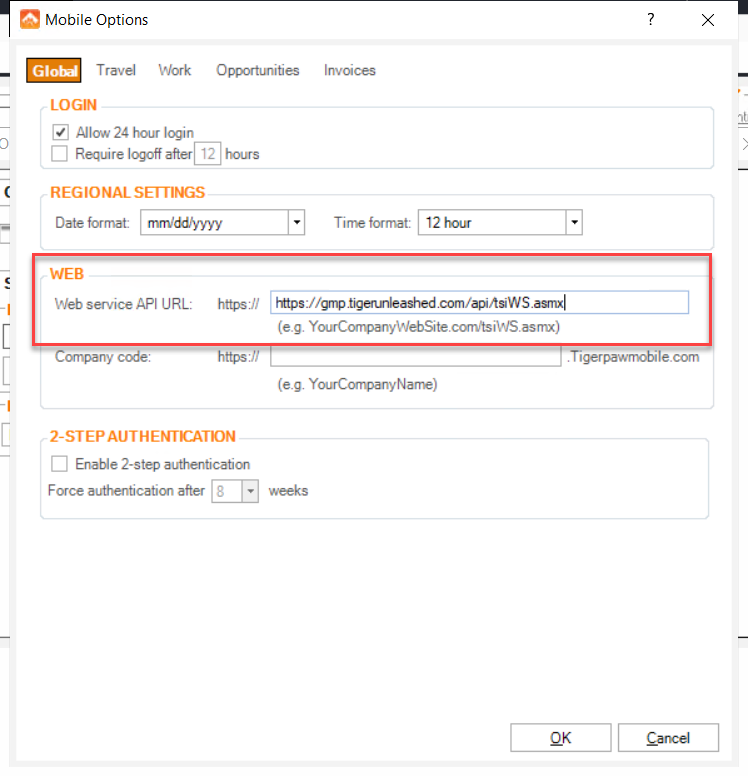Expand the Date format dropdown arrow
This screenshot has height=776, width=748.
tap(297, 223)
